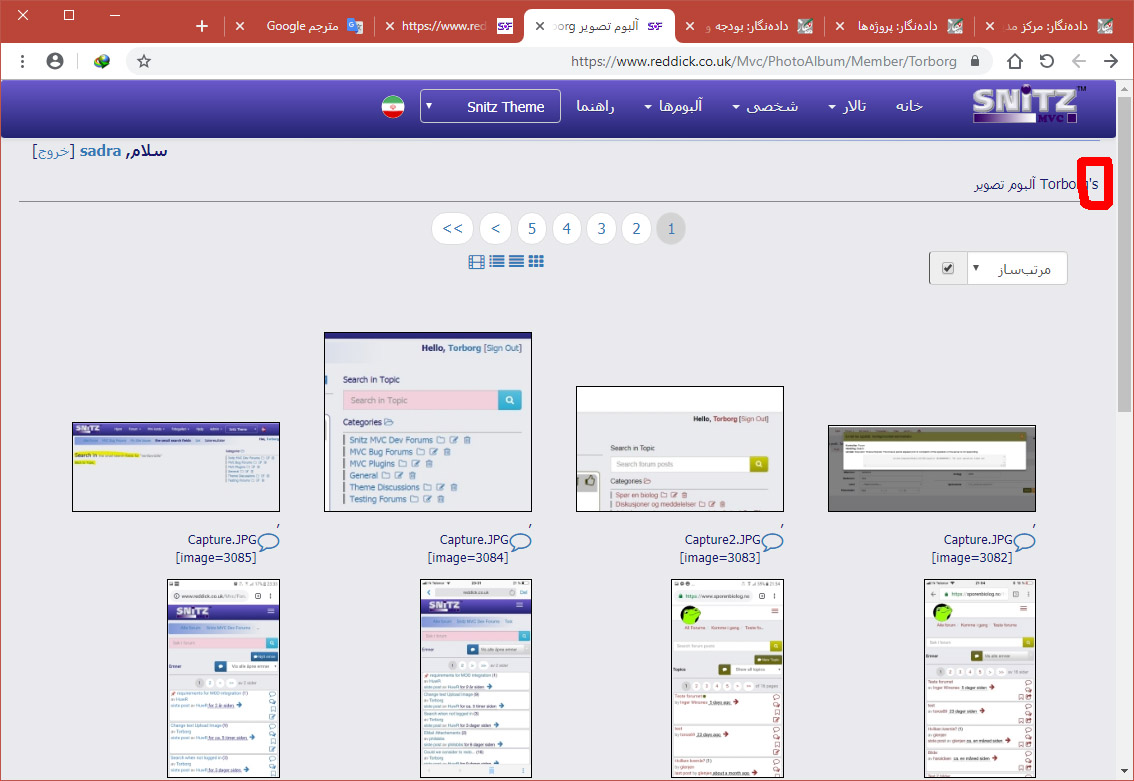The width and height of the screenshot is (1134, 781).
Task: Click the Iran flag language icon
Action: [392, 107]
